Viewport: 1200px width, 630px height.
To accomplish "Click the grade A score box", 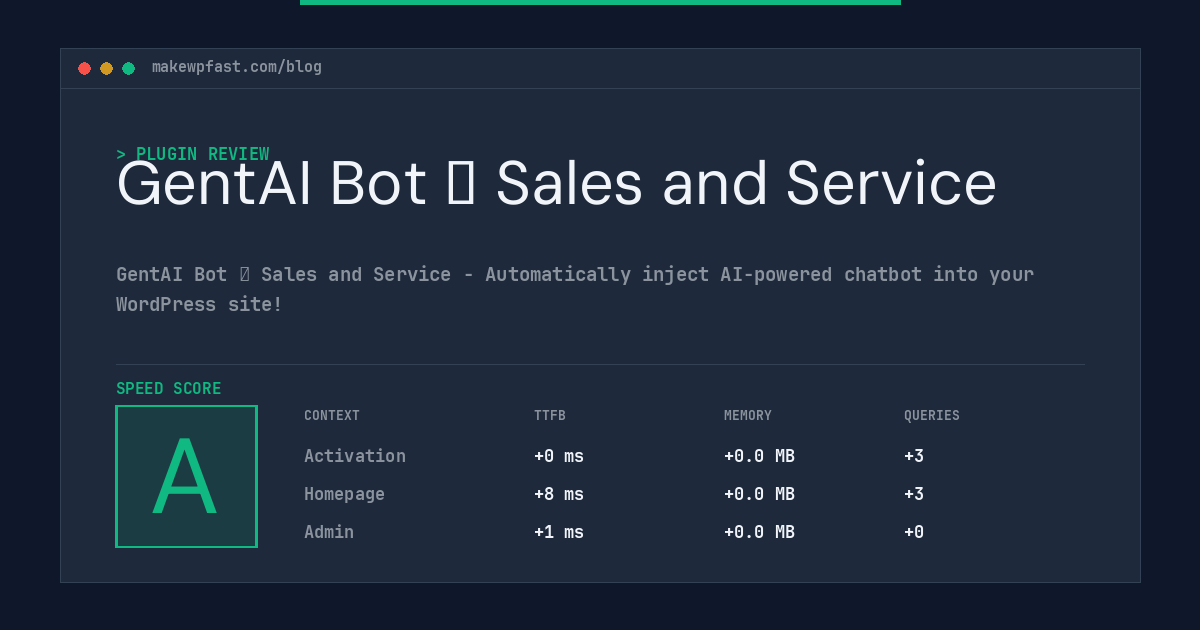I will 186,476.
